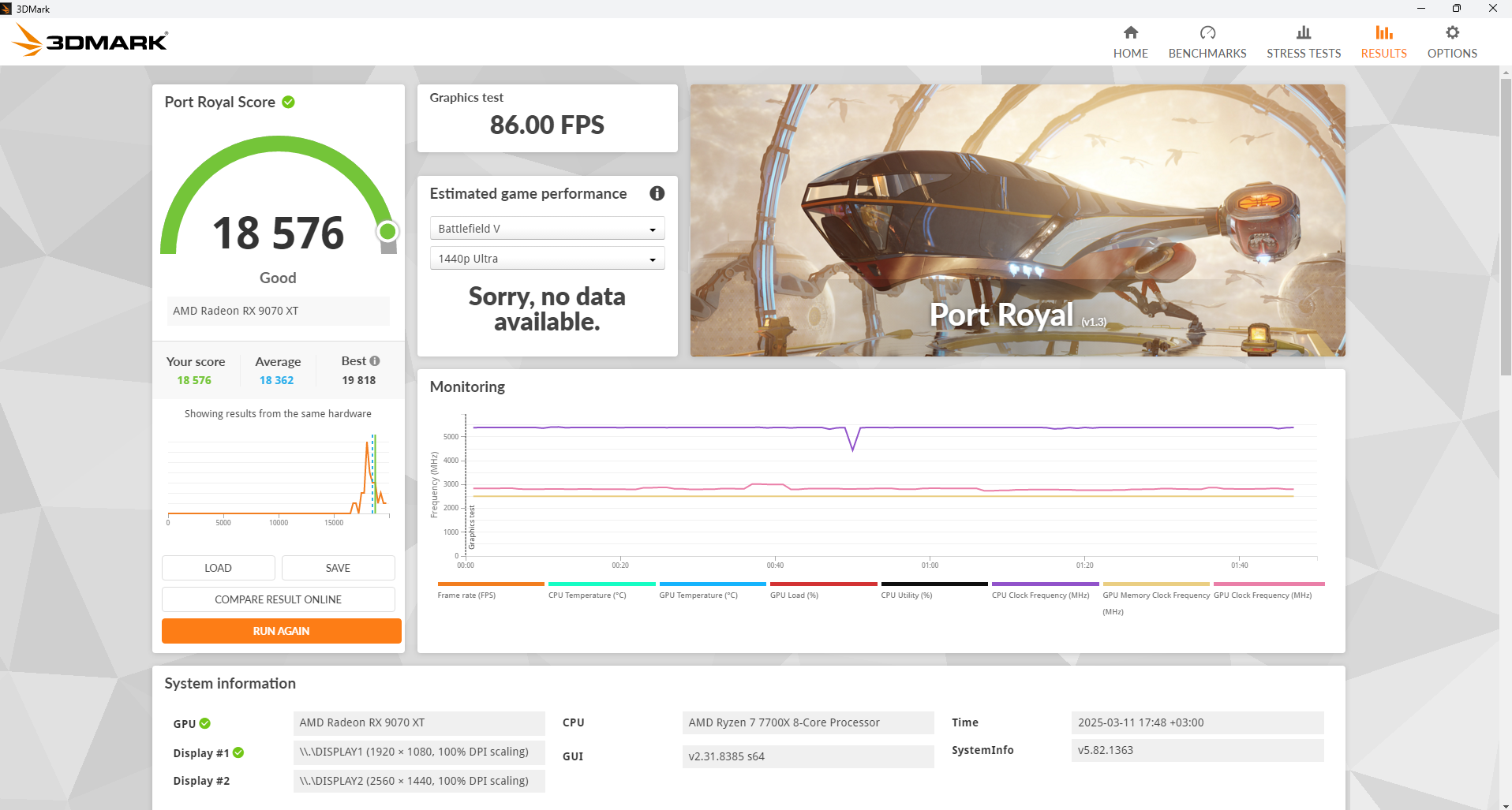
Task: Click the orange RUN AGAIN button
Action: tap(282, 631)
